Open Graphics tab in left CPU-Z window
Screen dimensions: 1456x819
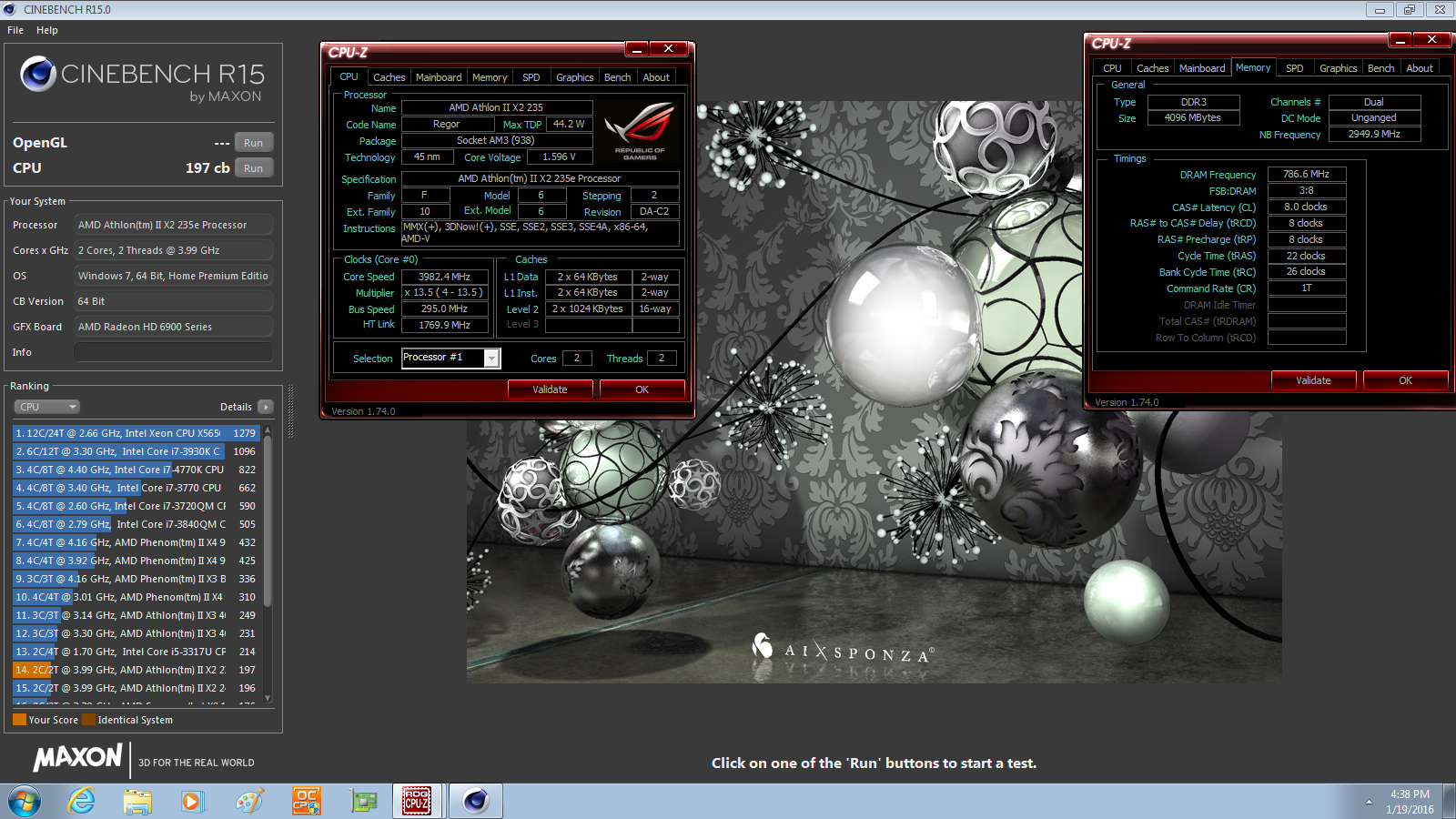click(x=575, y=77)
